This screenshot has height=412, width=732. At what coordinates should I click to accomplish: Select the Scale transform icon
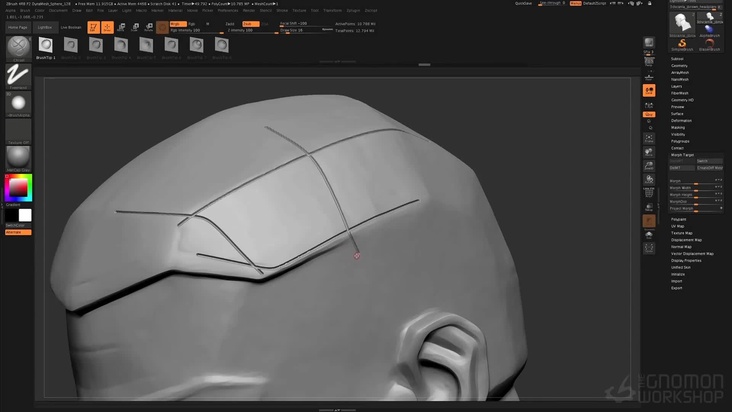[135, 27]
